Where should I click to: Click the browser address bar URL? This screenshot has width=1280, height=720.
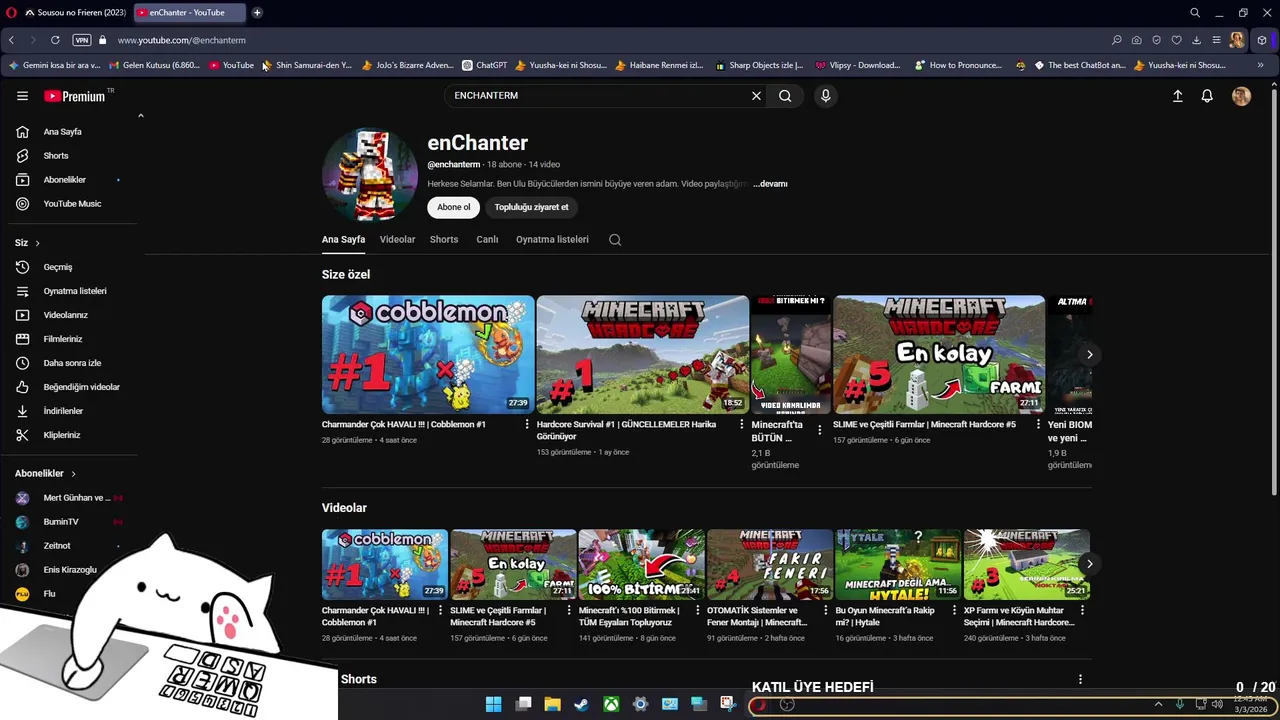coord(181,40)
